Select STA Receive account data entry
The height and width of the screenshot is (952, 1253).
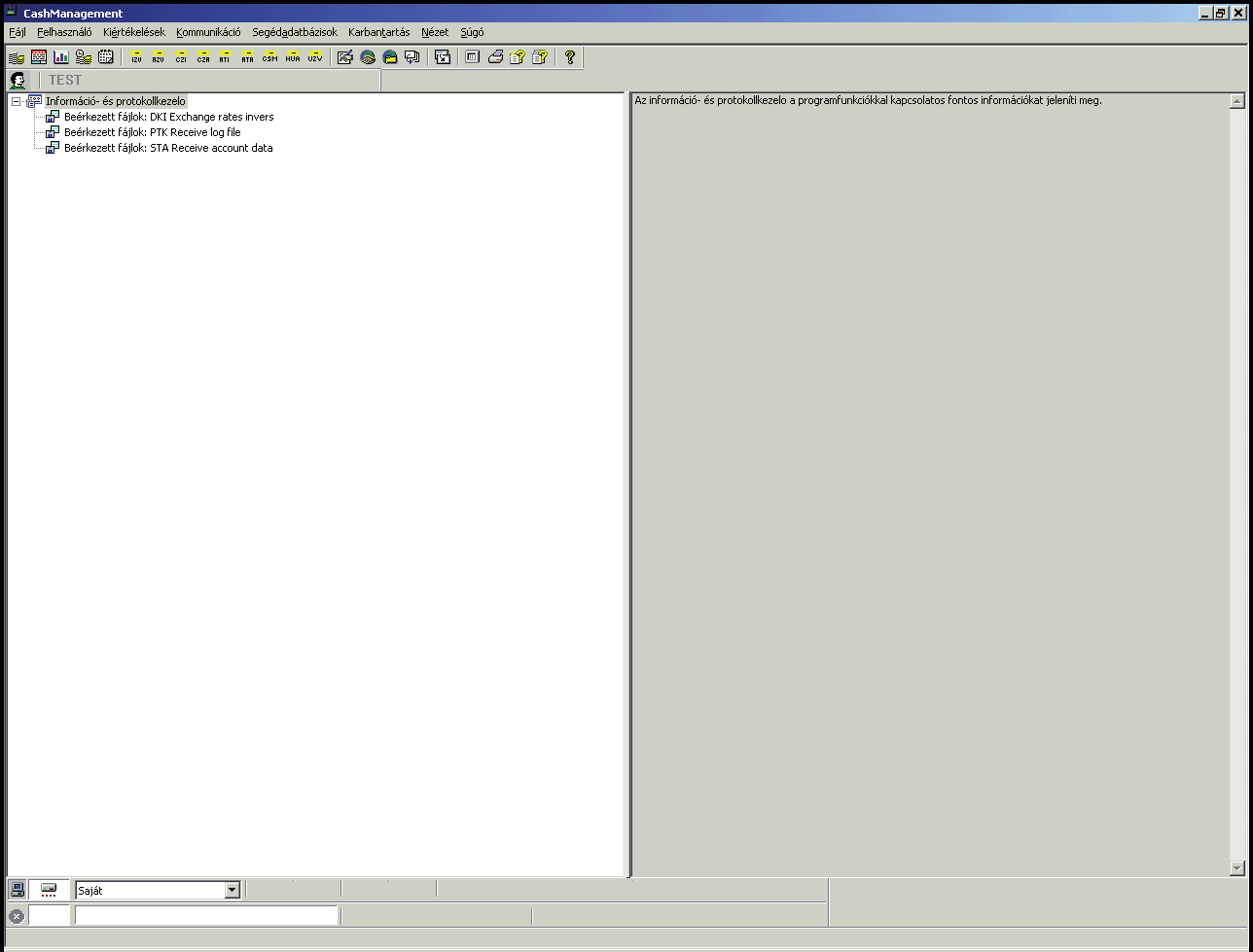click(168, 148)
